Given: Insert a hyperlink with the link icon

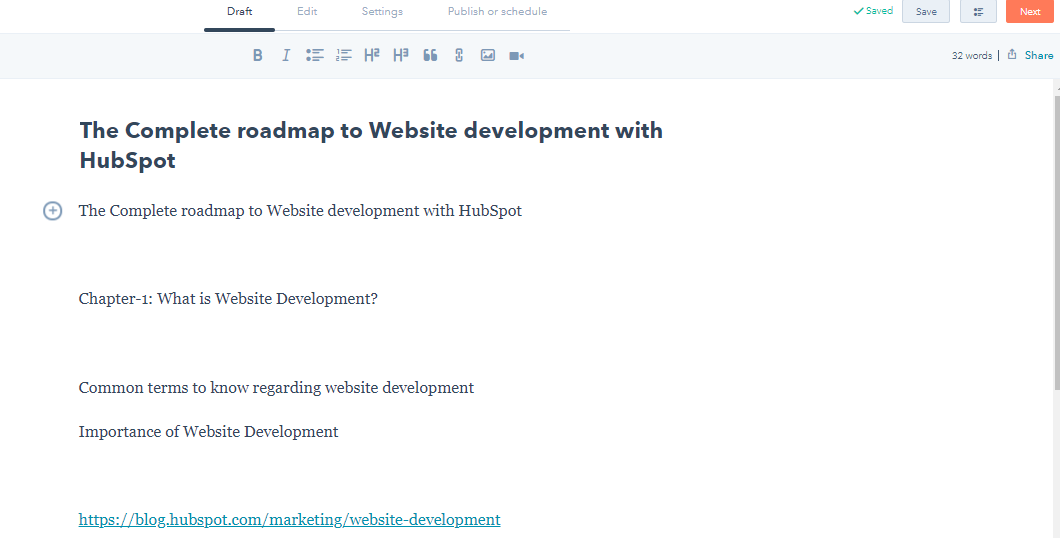Looking at the screenshot, I should (x=459, y=55).
